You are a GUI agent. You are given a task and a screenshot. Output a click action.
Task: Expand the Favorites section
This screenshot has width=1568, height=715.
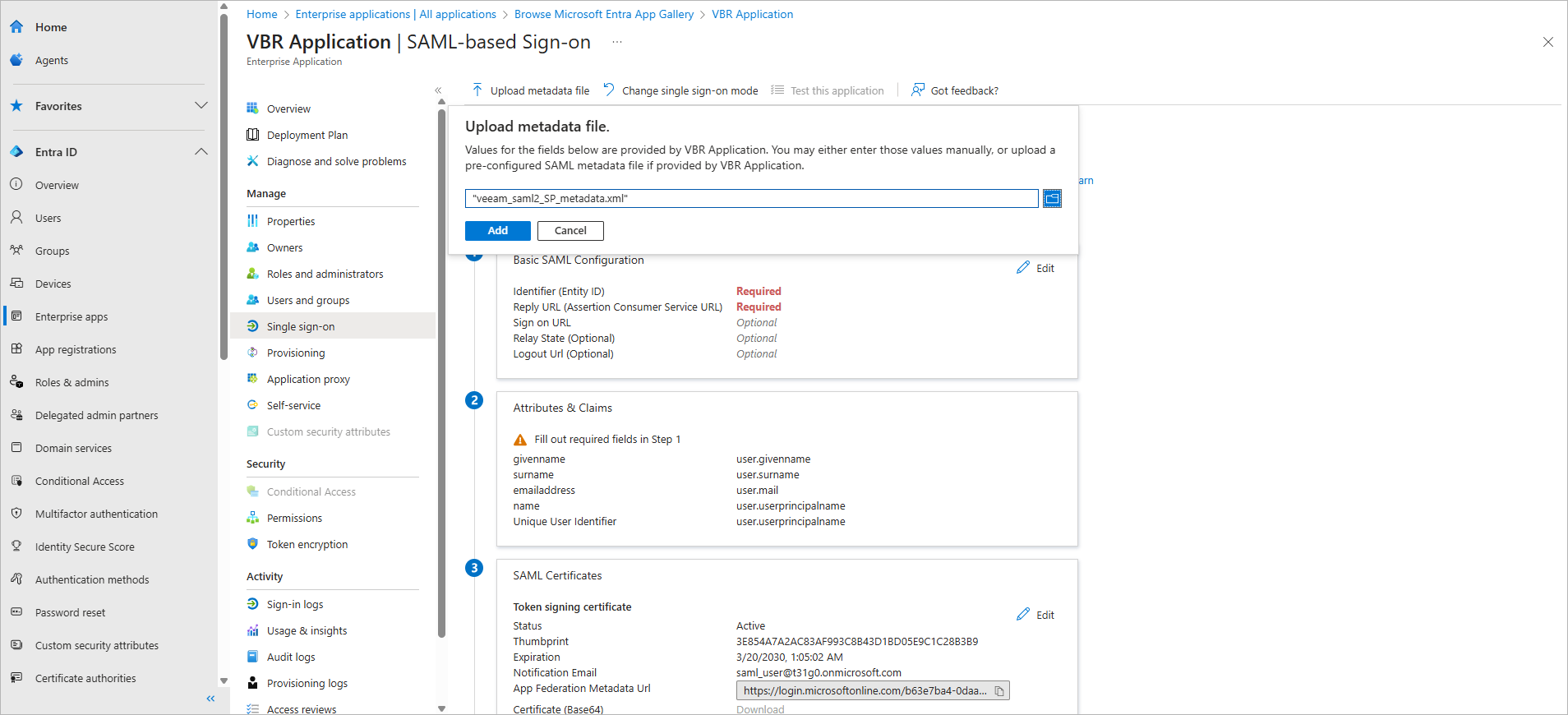201,106
